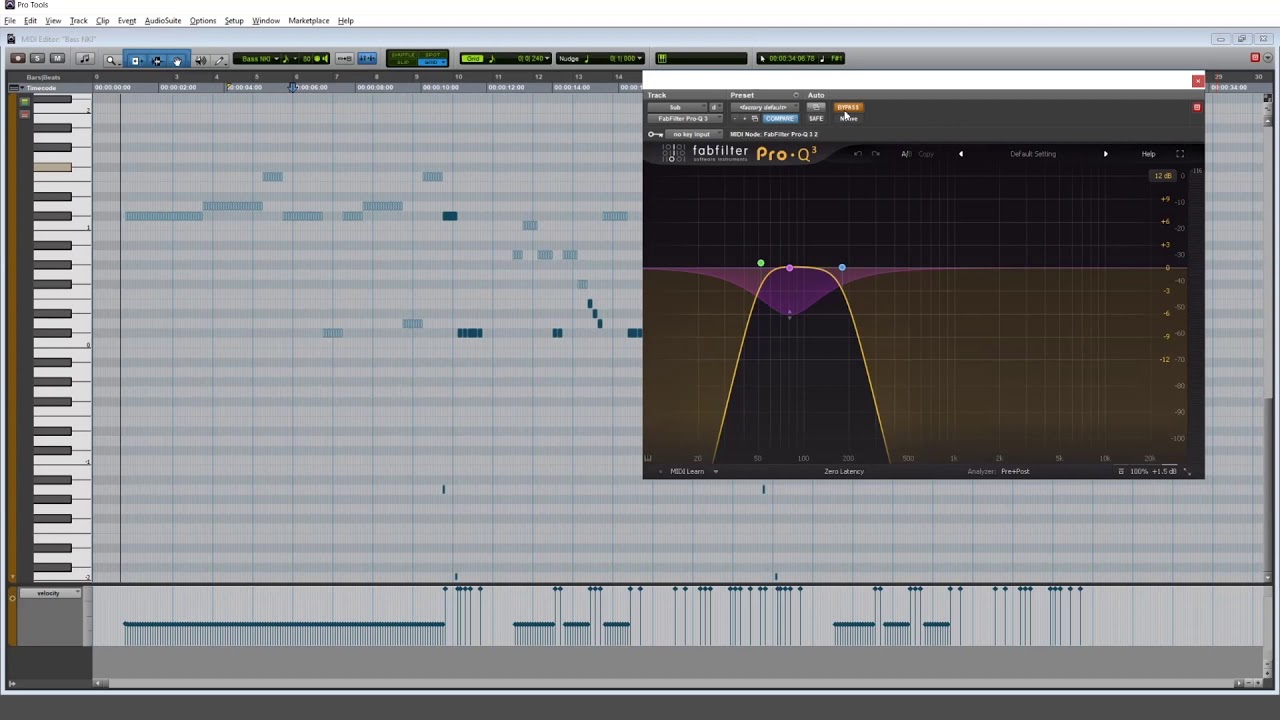Enable Shuffle edit mode
1280x720 pixels.
[x=403, y=54]
